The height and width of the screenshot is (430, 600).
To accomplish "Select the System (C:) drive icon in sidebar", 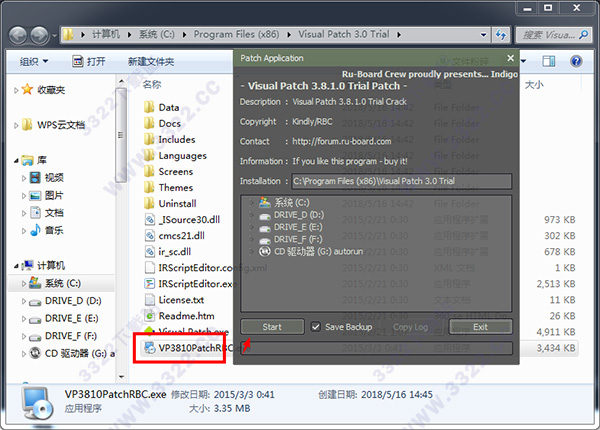I will pos(35,283).
